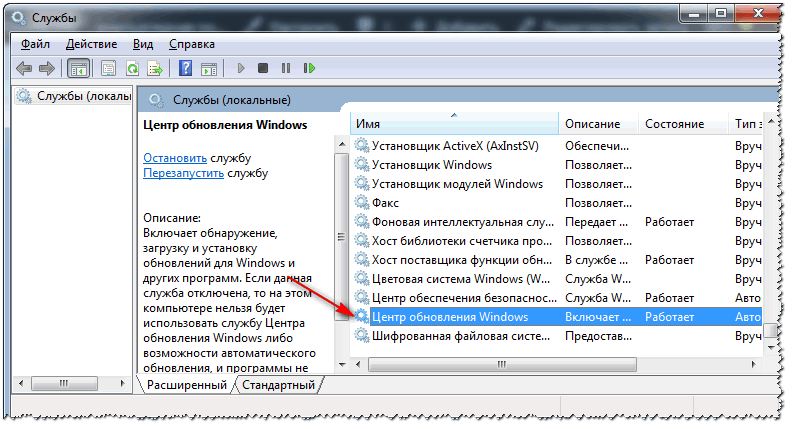
Task: Sort by the Тип column header
Action: [x=746, y=124]
